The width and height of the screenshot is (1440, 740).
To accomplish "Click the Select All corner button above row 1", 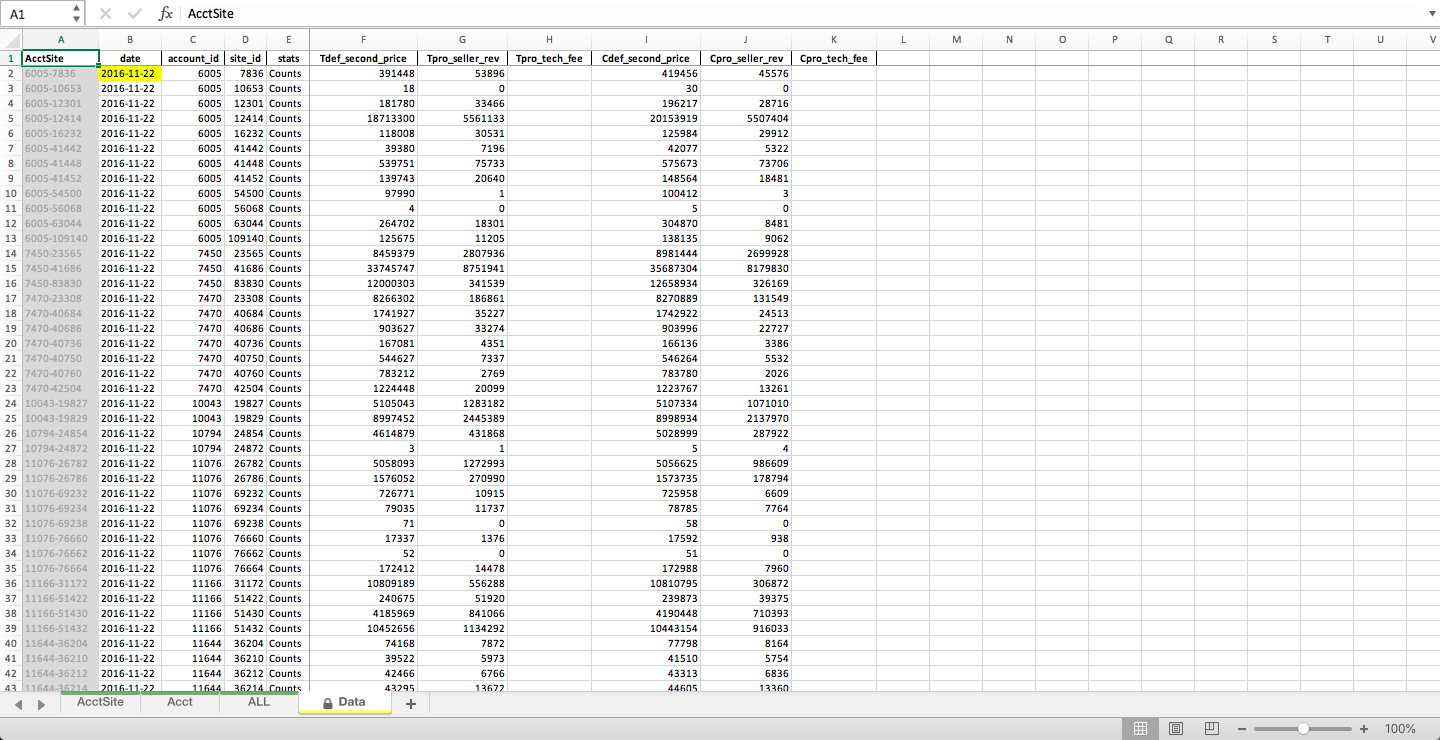I will click(x=10, y=40).
